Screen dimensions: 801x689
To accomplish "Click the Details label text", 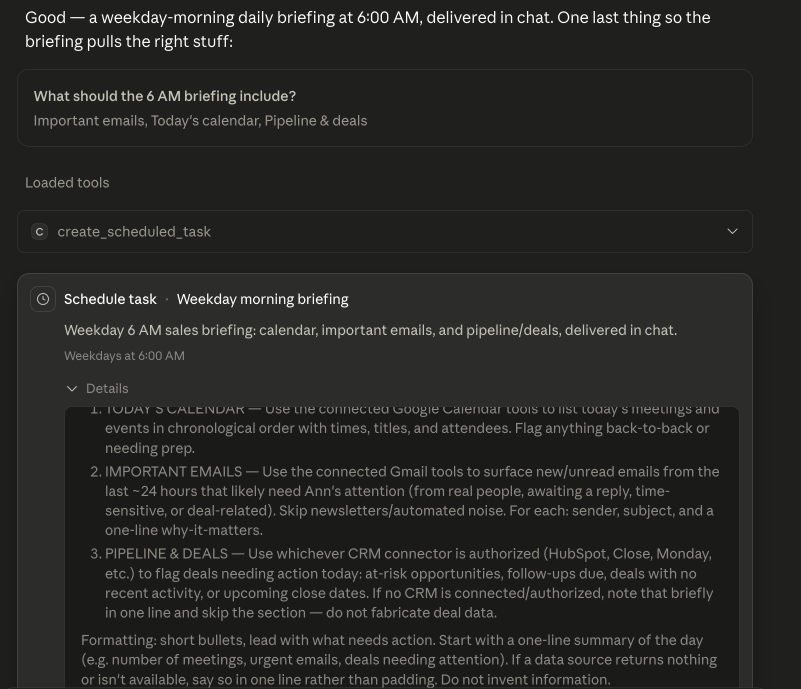I will pos(107,389).
